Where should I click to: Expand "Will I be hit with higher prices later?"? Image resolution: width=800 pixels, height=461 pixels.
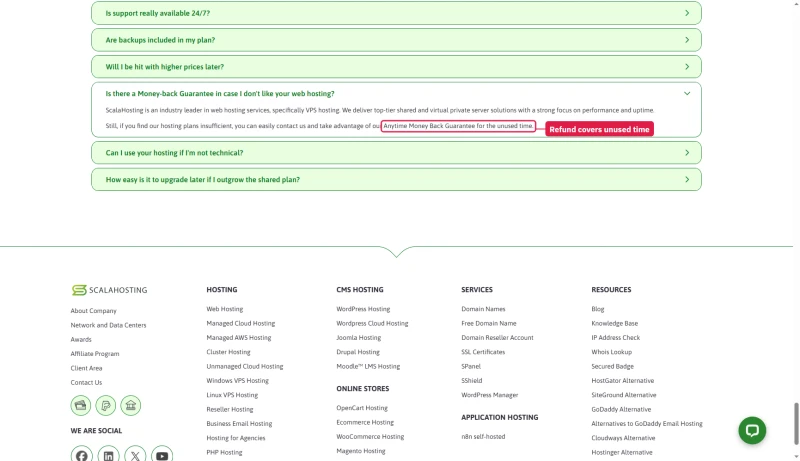point(396,67)
